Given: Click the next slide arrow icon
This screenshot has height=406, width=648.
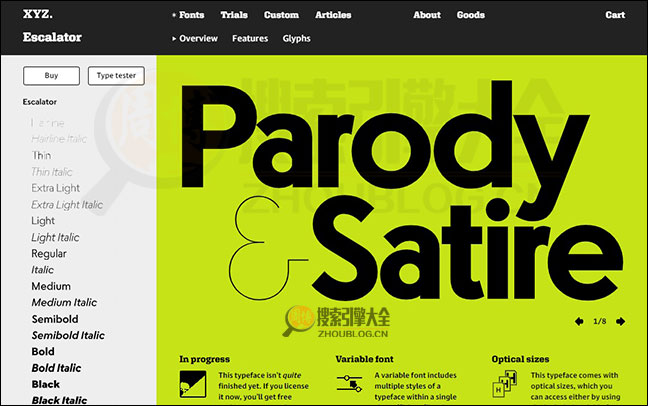Looking at the screenshot, I should 620,321.
